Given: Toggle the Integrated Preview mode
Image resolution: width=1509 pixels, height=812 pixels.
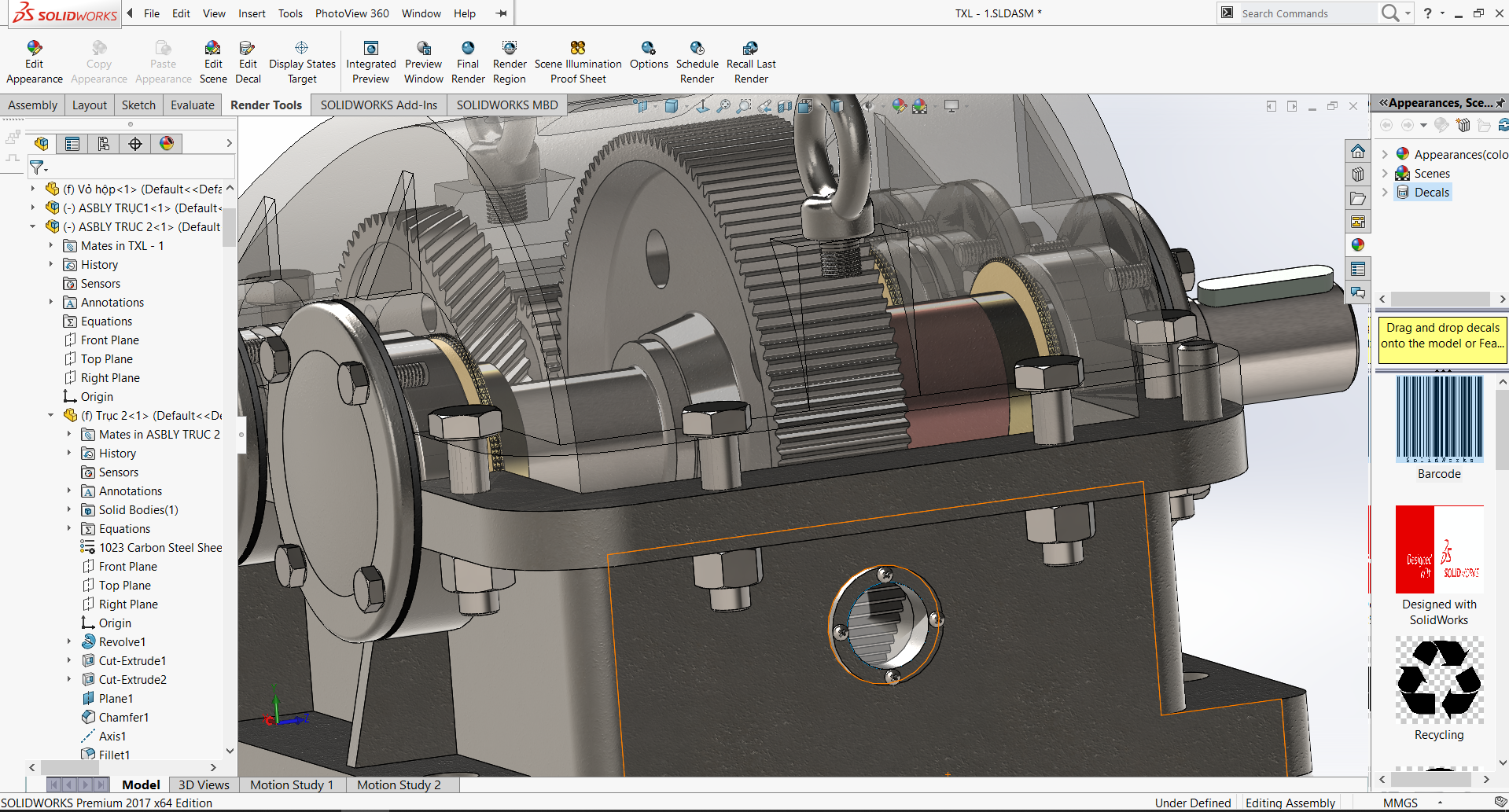Looking at the screenshot, I should (x=371, y=49).
